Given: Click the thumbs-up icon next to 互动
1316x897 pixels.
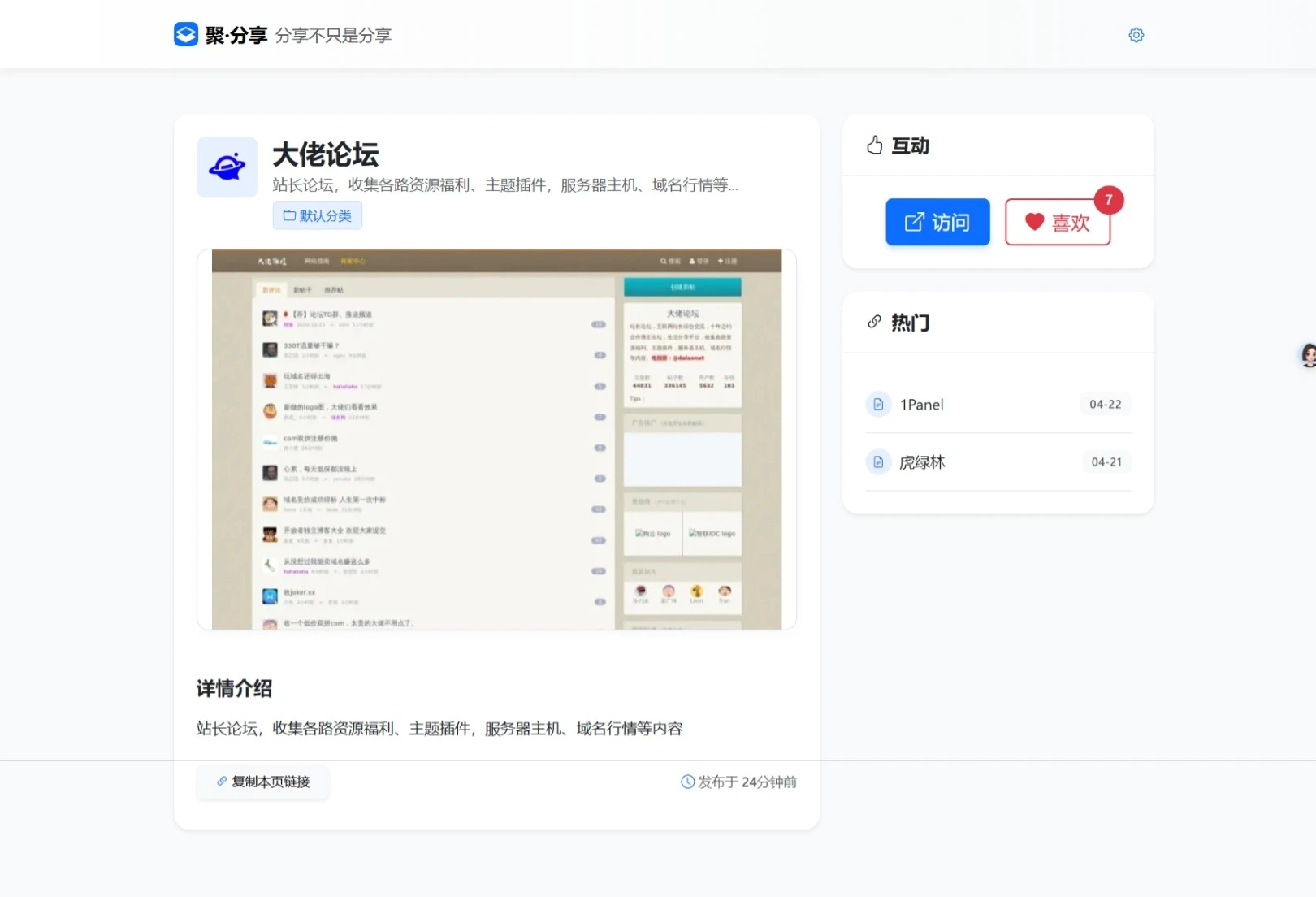Looking at the screenshot, I should coord(874,145).
